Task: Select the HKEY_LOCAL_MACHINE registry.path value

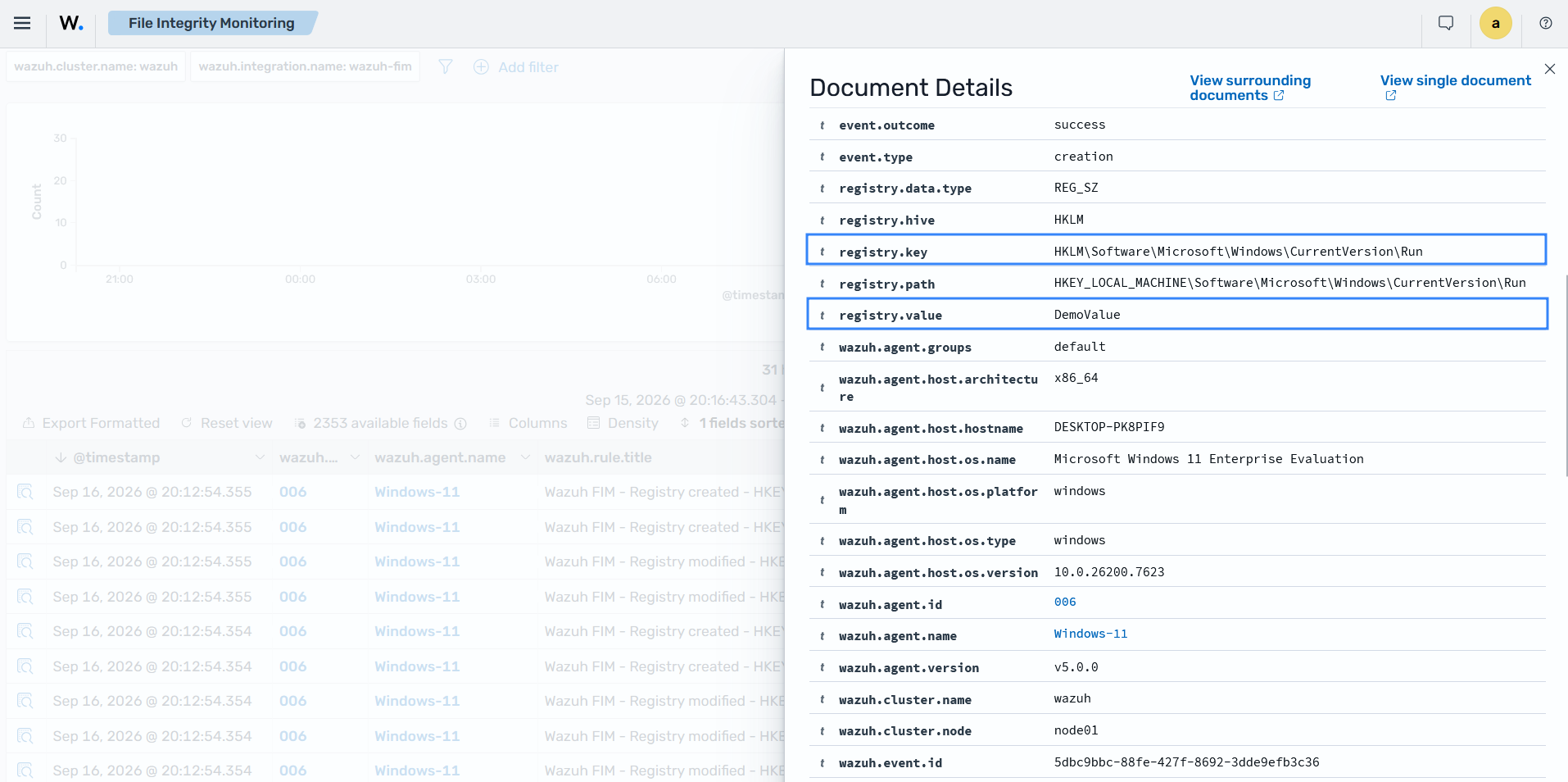Action: [x=1289, y=283]
